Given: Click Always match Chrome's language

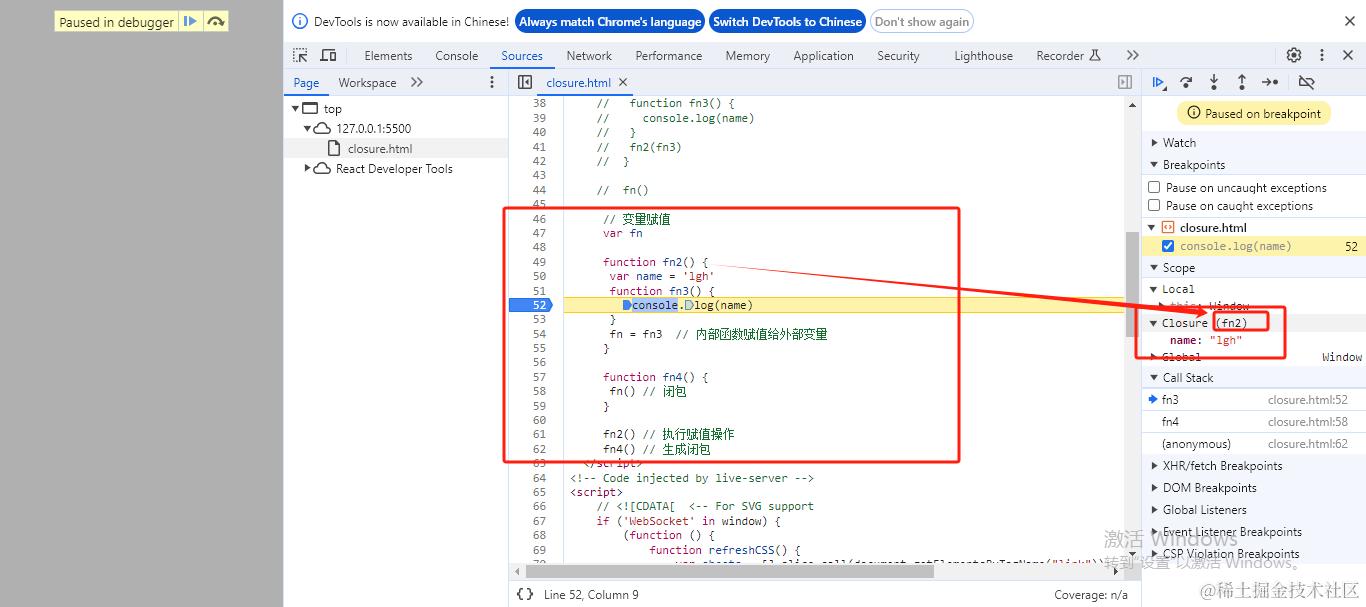Looking at the screenshot, I should click(x=610, y=21).
